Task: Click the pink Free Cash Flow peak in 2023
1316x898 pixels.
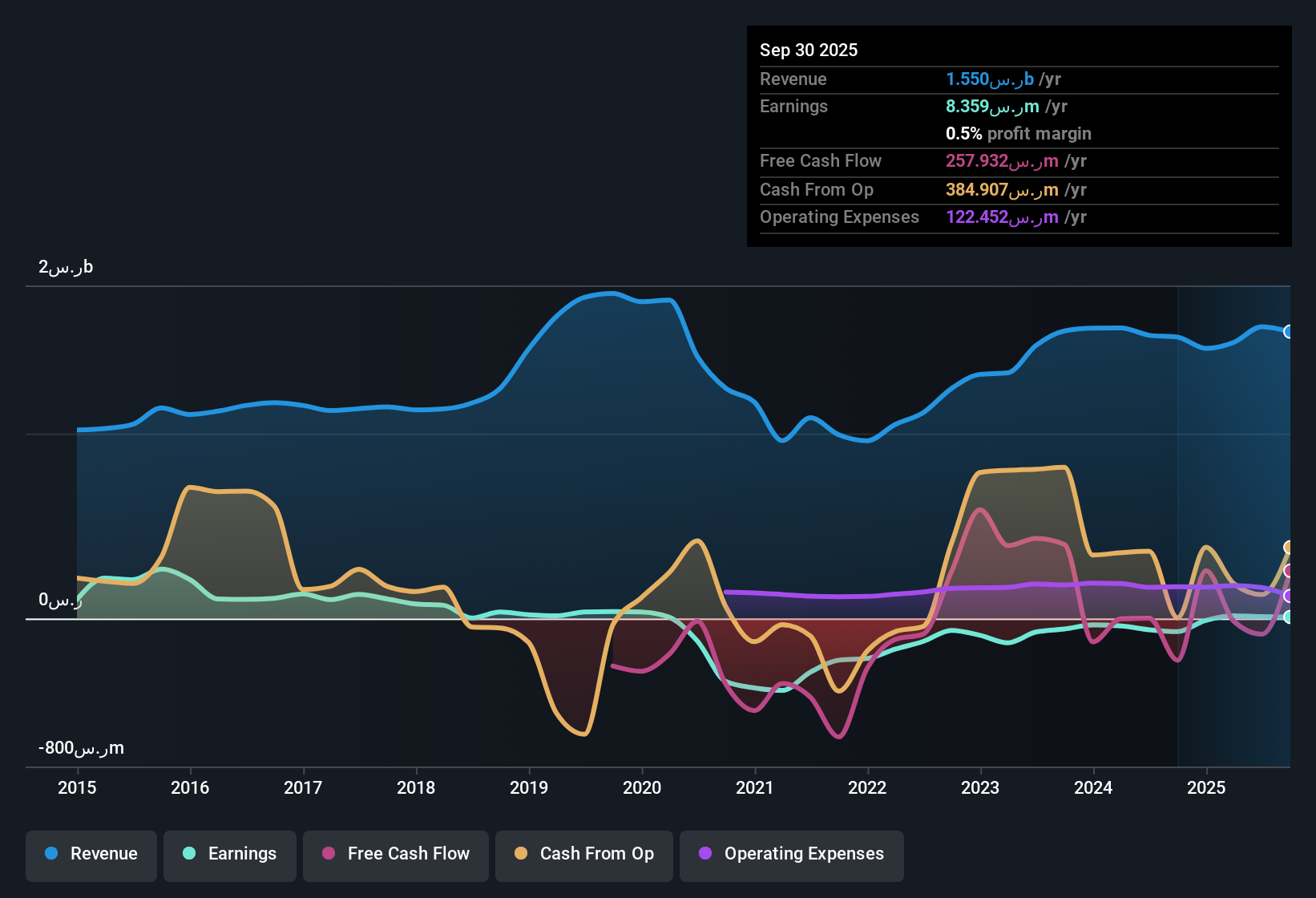Action: click(979, 511)
